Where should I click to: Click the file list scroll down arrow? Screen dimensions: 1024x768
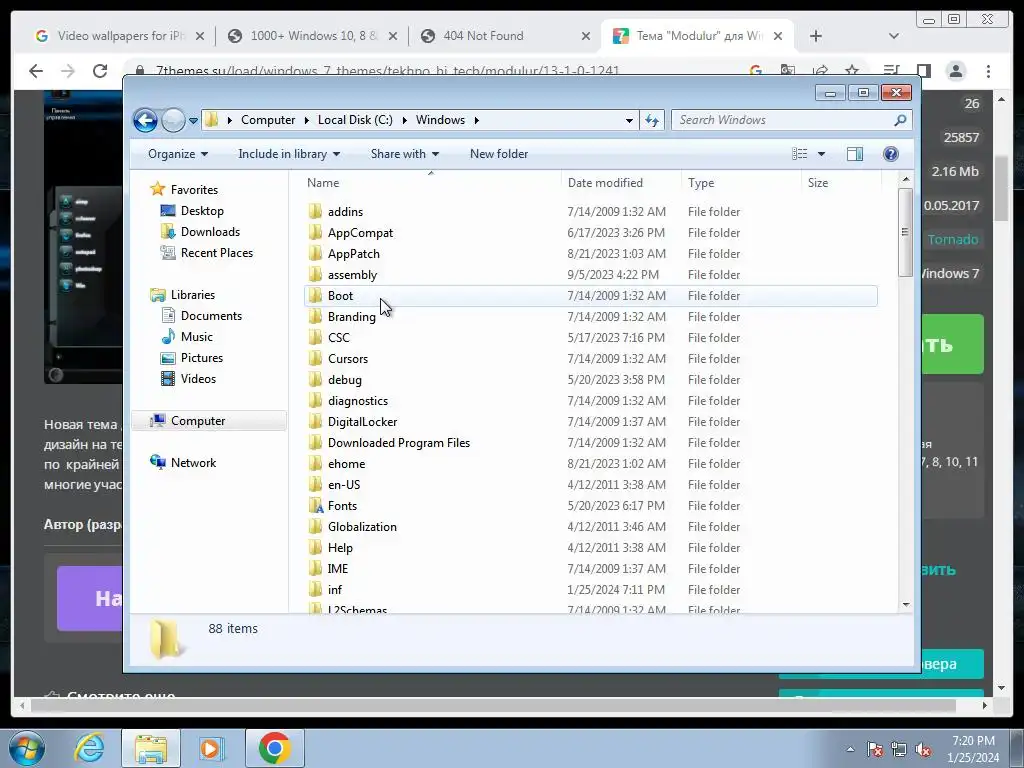point(905,605)
